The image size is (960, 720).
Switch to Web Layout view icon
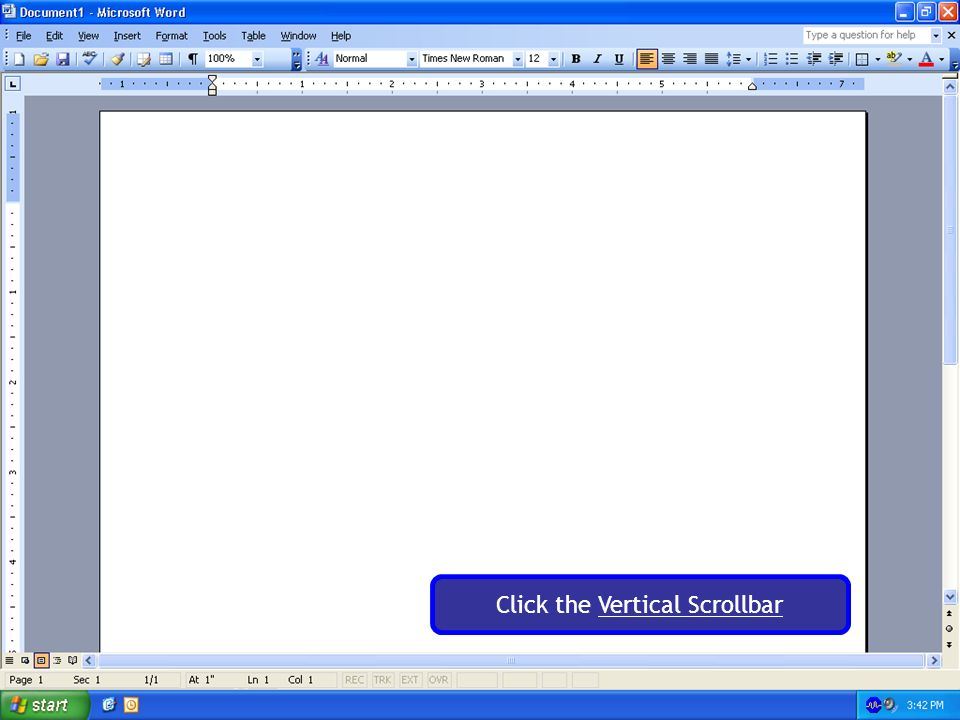pyautogui.click(x=25, y=660)
